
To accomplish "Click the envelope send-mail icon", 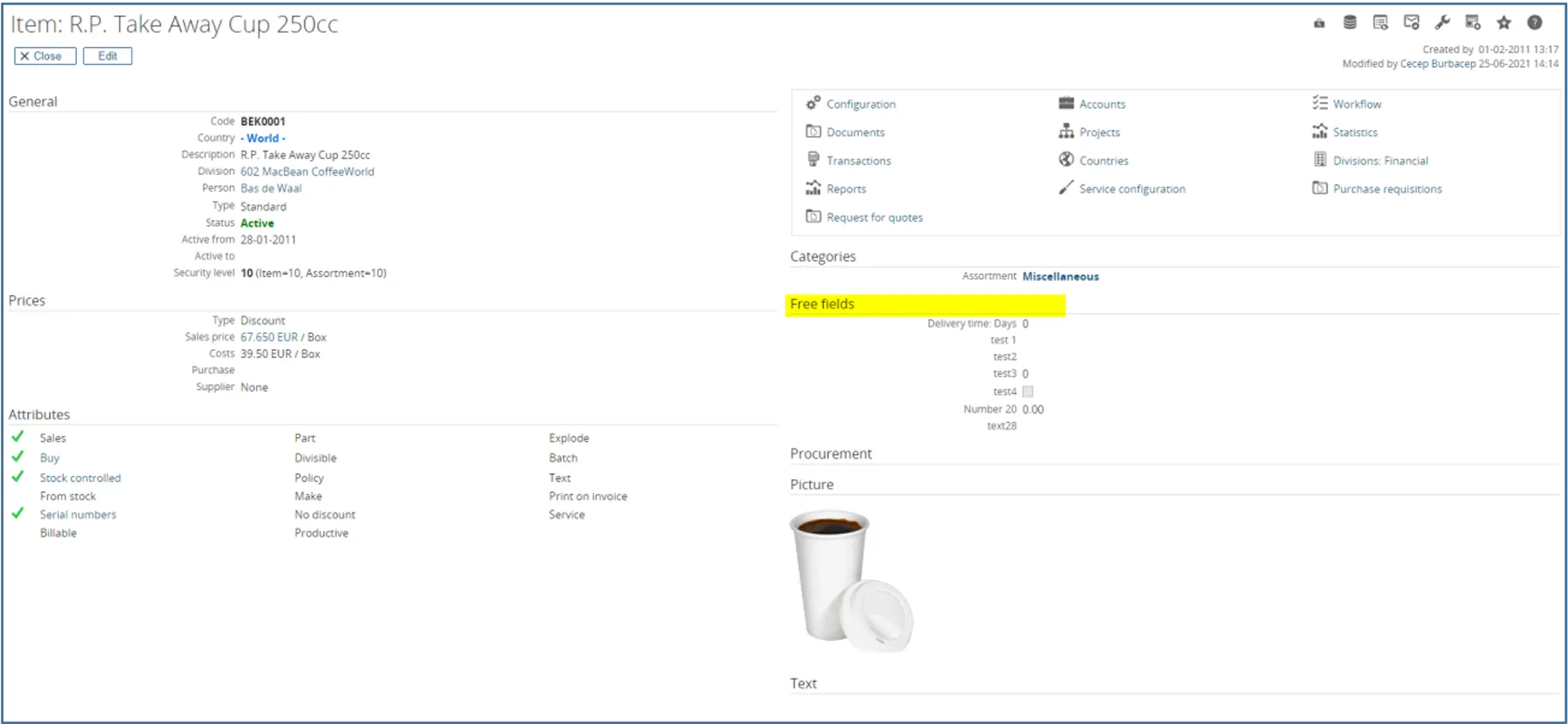I will (x=1411, y=23).
